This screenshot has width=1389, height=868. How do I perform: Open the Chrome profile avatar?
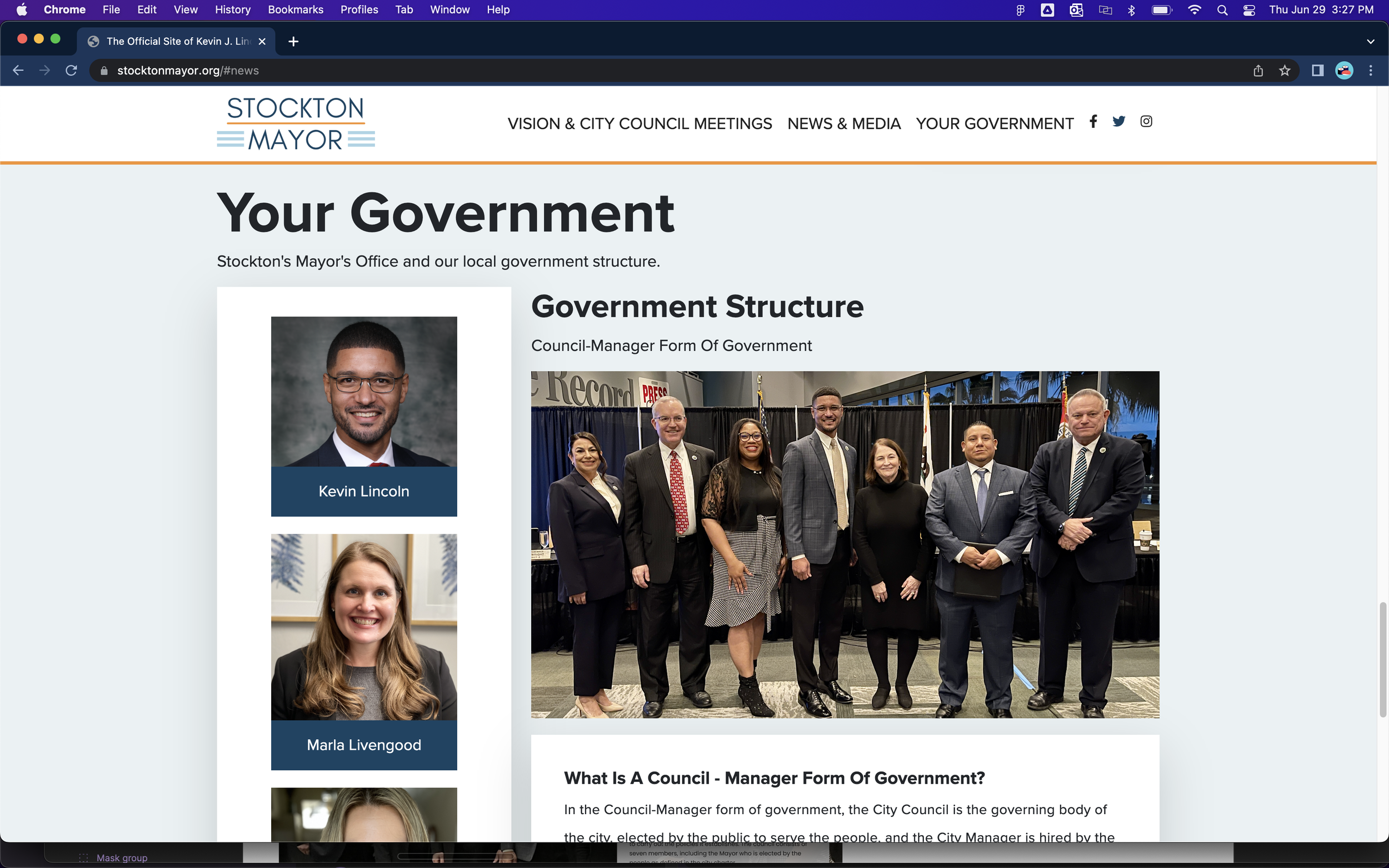click(1343, 71)
